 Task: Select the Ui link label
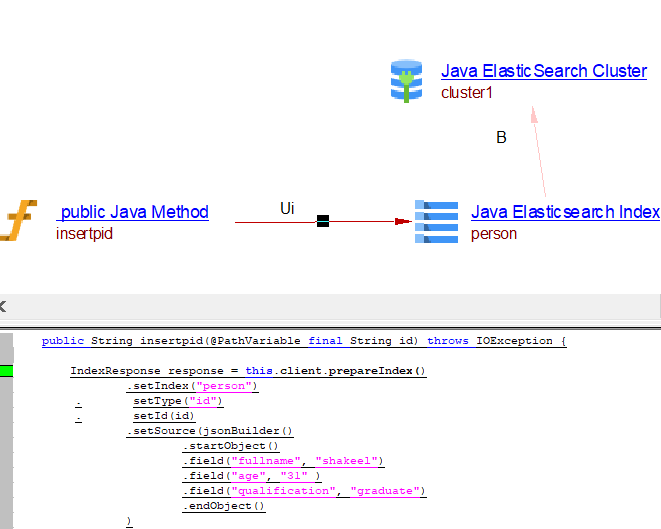[287, 208]
